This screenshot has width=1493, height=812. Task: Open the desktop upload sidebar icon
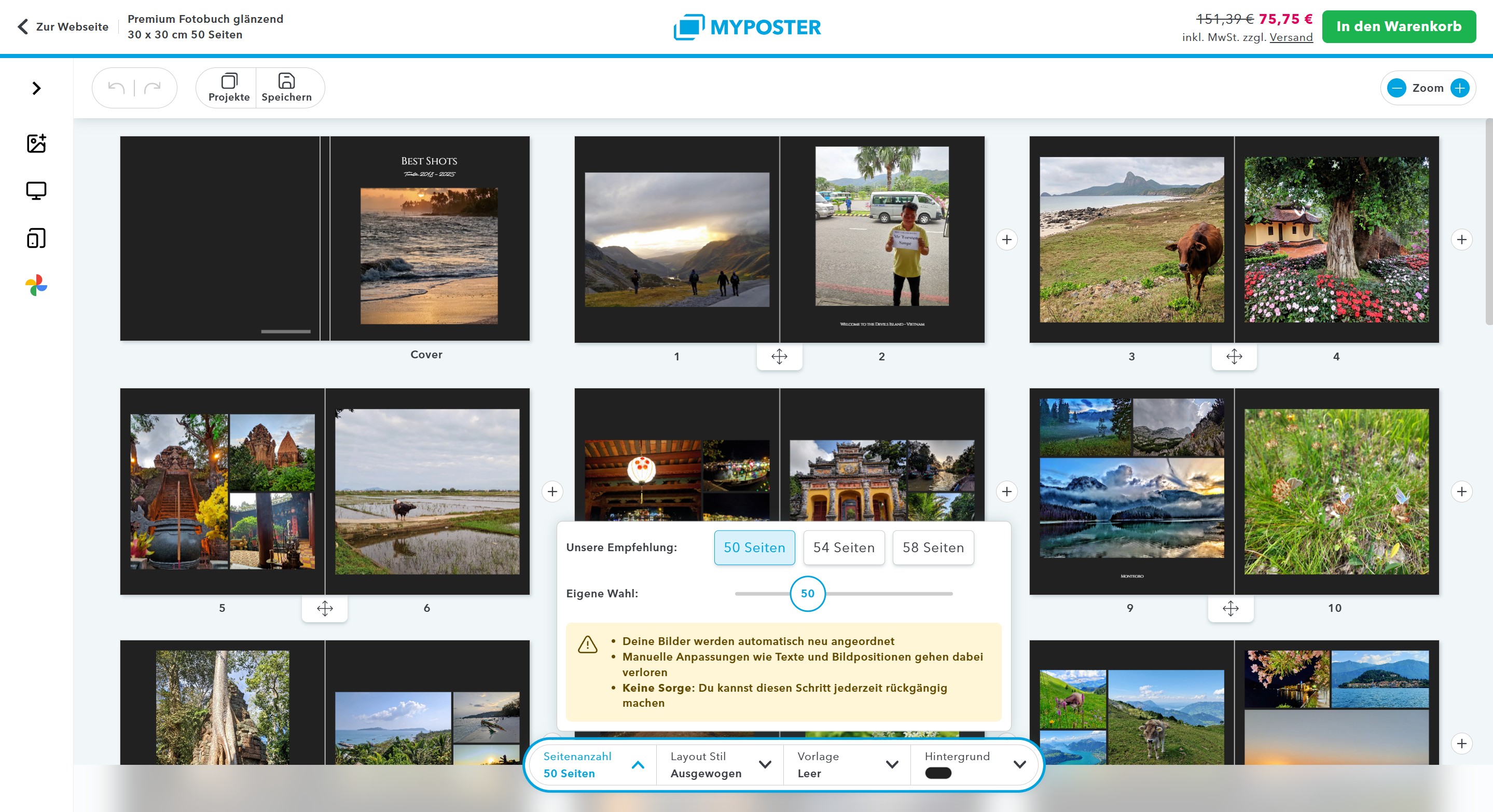[36, 190]
